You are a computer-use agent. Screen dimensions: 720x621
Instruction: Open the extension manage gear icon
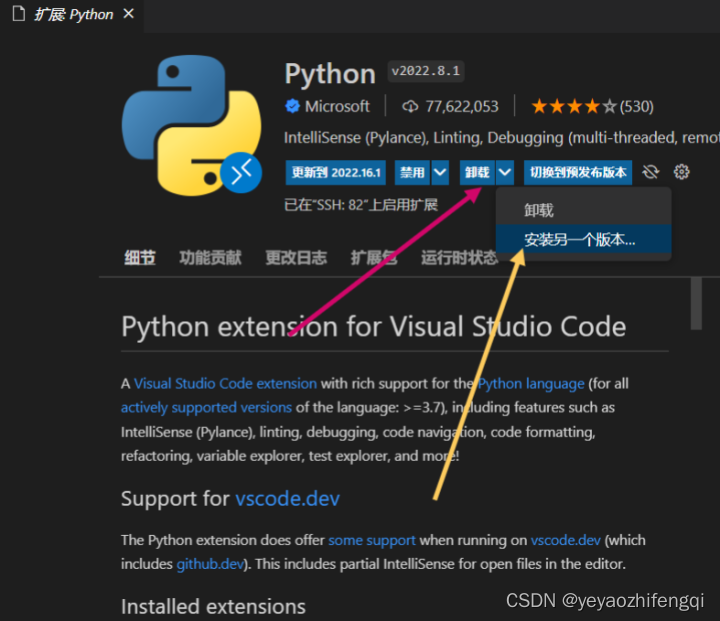point(681,172)
